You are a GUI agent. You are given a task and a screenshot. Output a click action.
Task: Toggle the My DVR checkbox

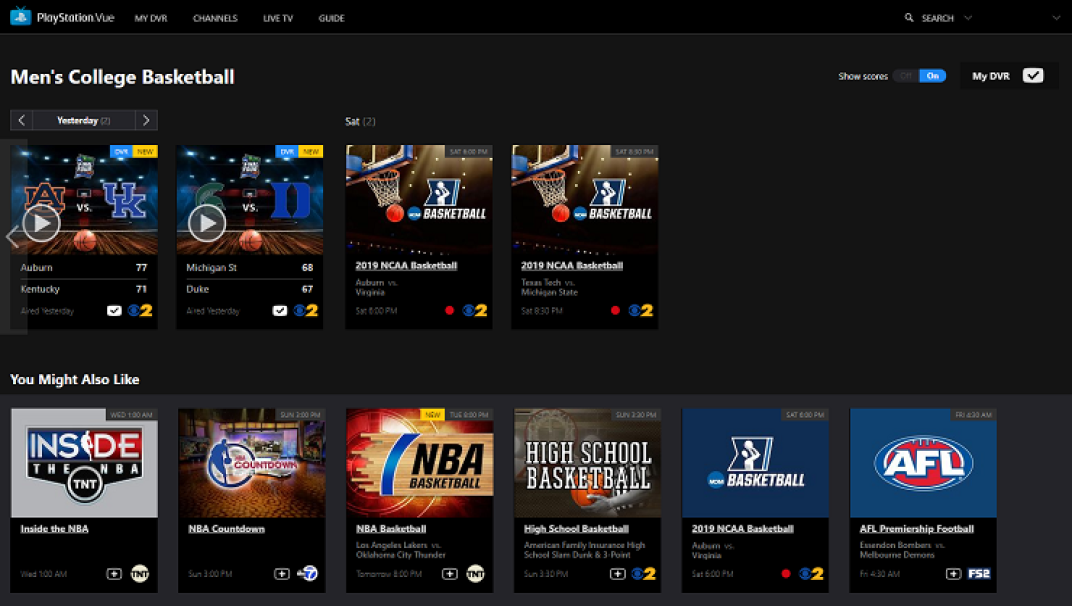(1033, 75)
